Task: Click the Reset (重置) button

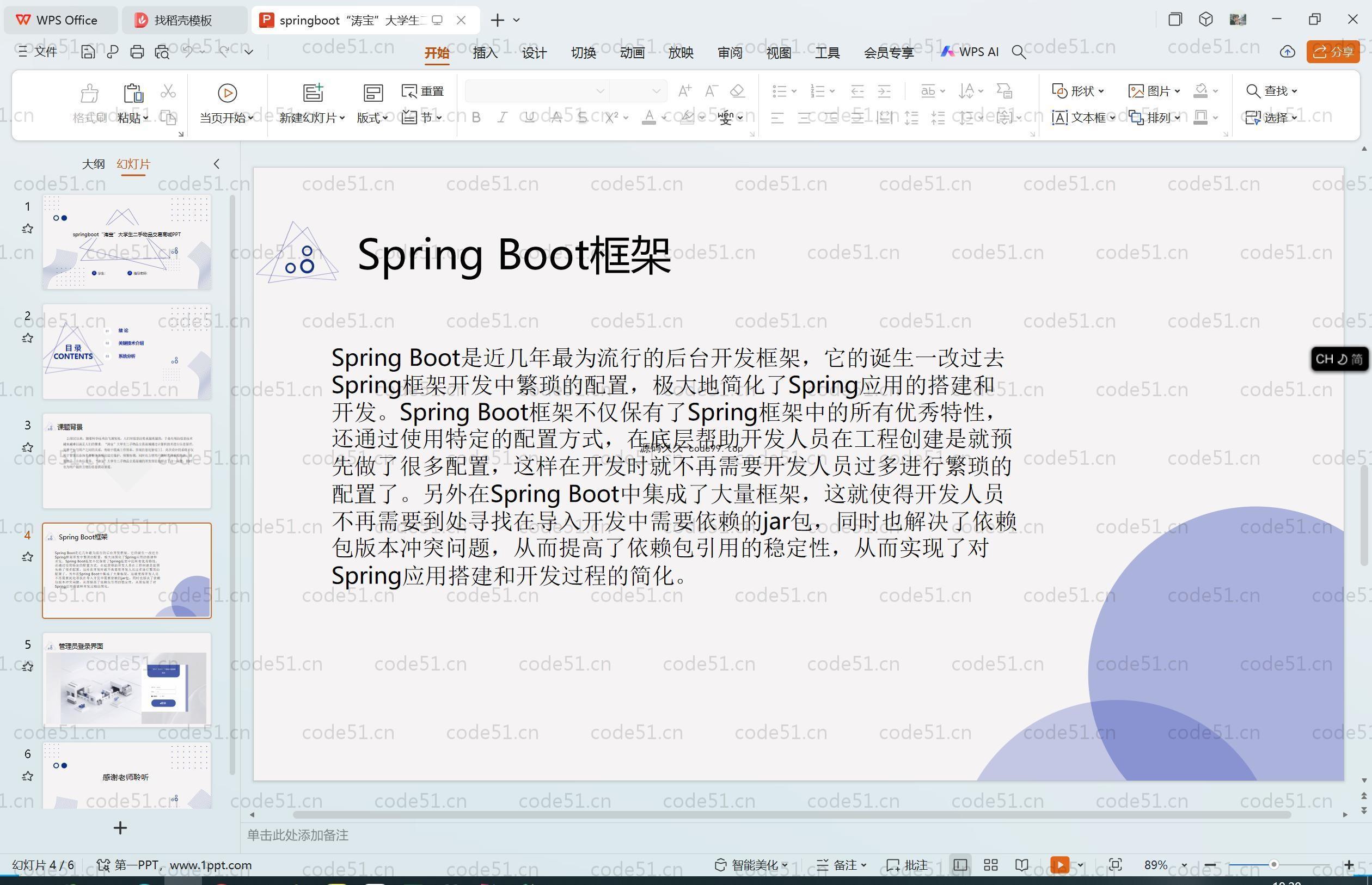Action: 422,91
